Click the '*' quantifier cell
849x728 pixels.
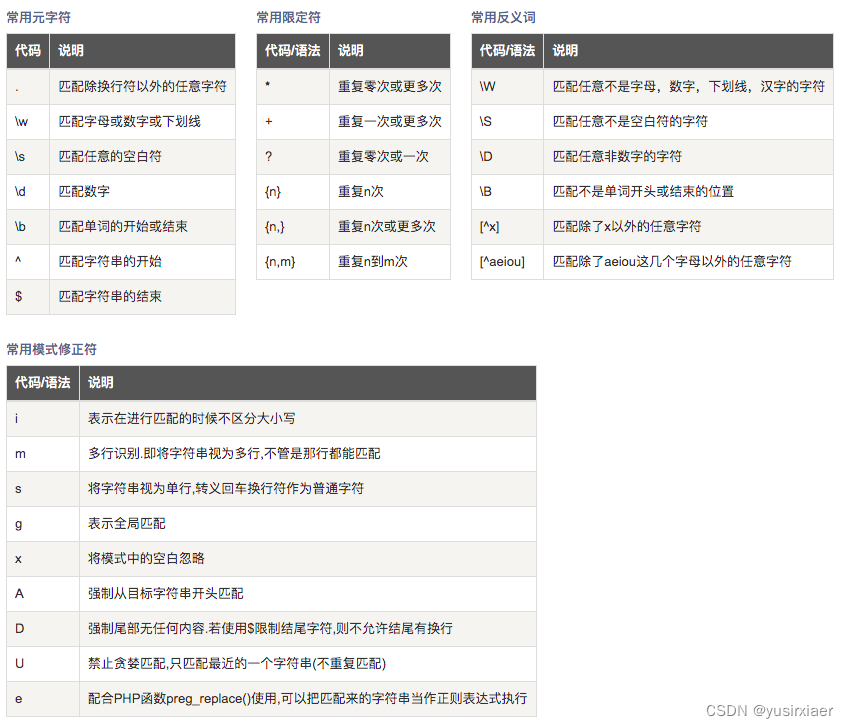(x=293, y=87)
